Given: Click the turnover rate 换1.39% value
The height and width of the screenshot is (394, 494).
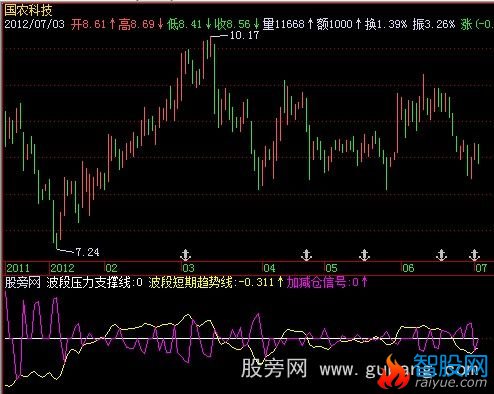Looking at the screenshot, I should [386, 24].
